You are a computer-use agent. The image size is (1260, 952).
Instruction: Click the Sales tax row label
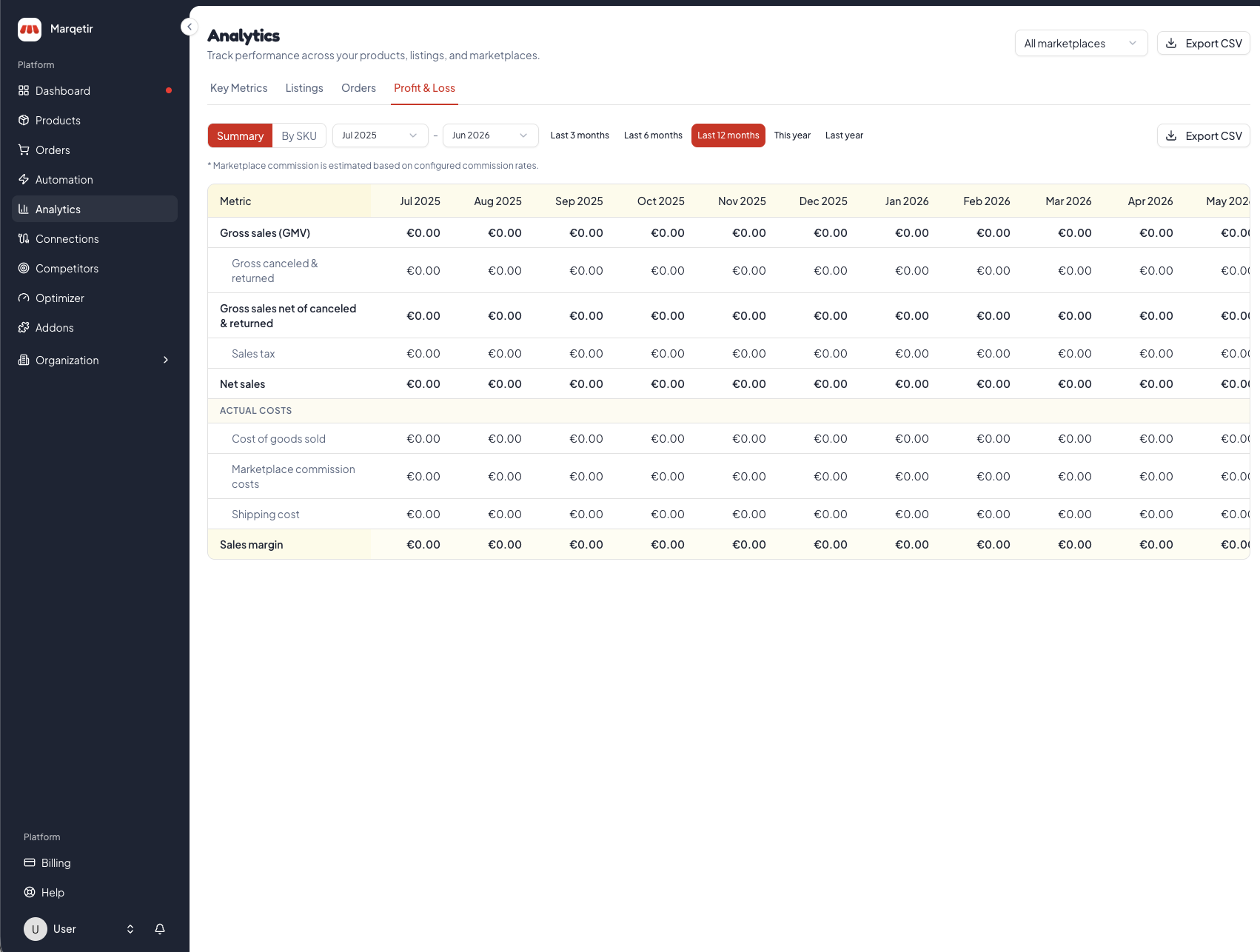[253, 354]
